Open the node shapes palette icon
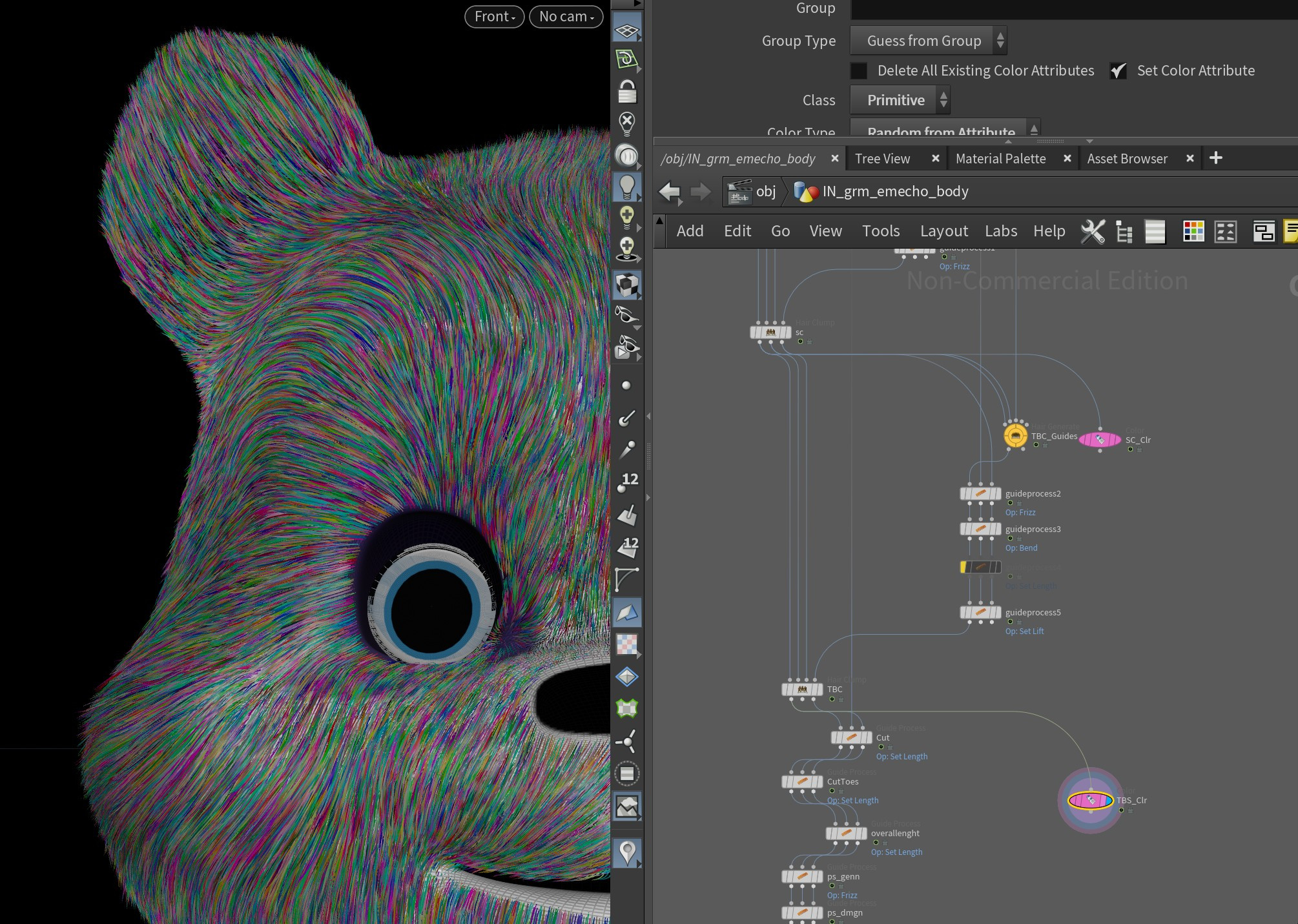 tap(1226, 231)
